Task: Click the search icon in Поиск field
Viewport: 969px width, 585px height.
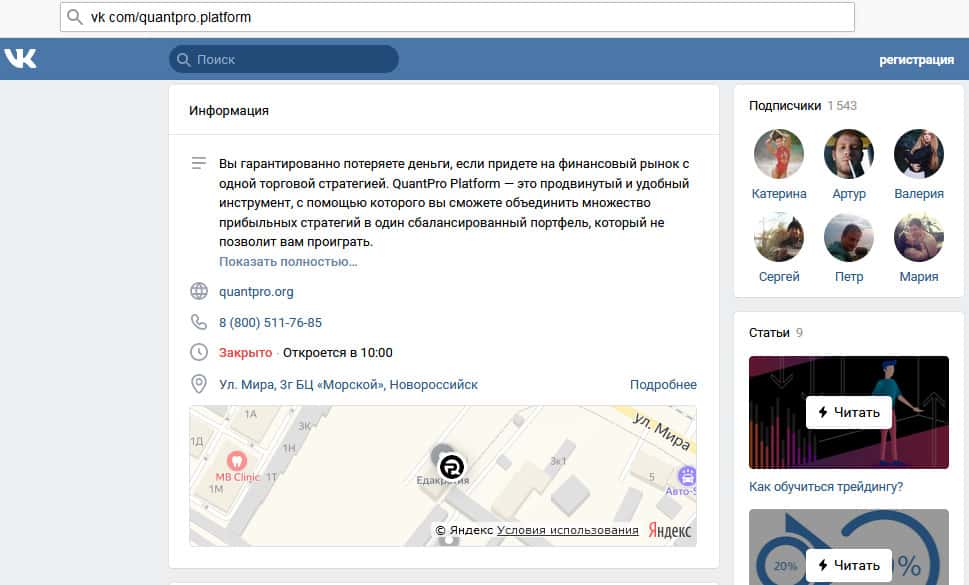Action: [184, 59]
